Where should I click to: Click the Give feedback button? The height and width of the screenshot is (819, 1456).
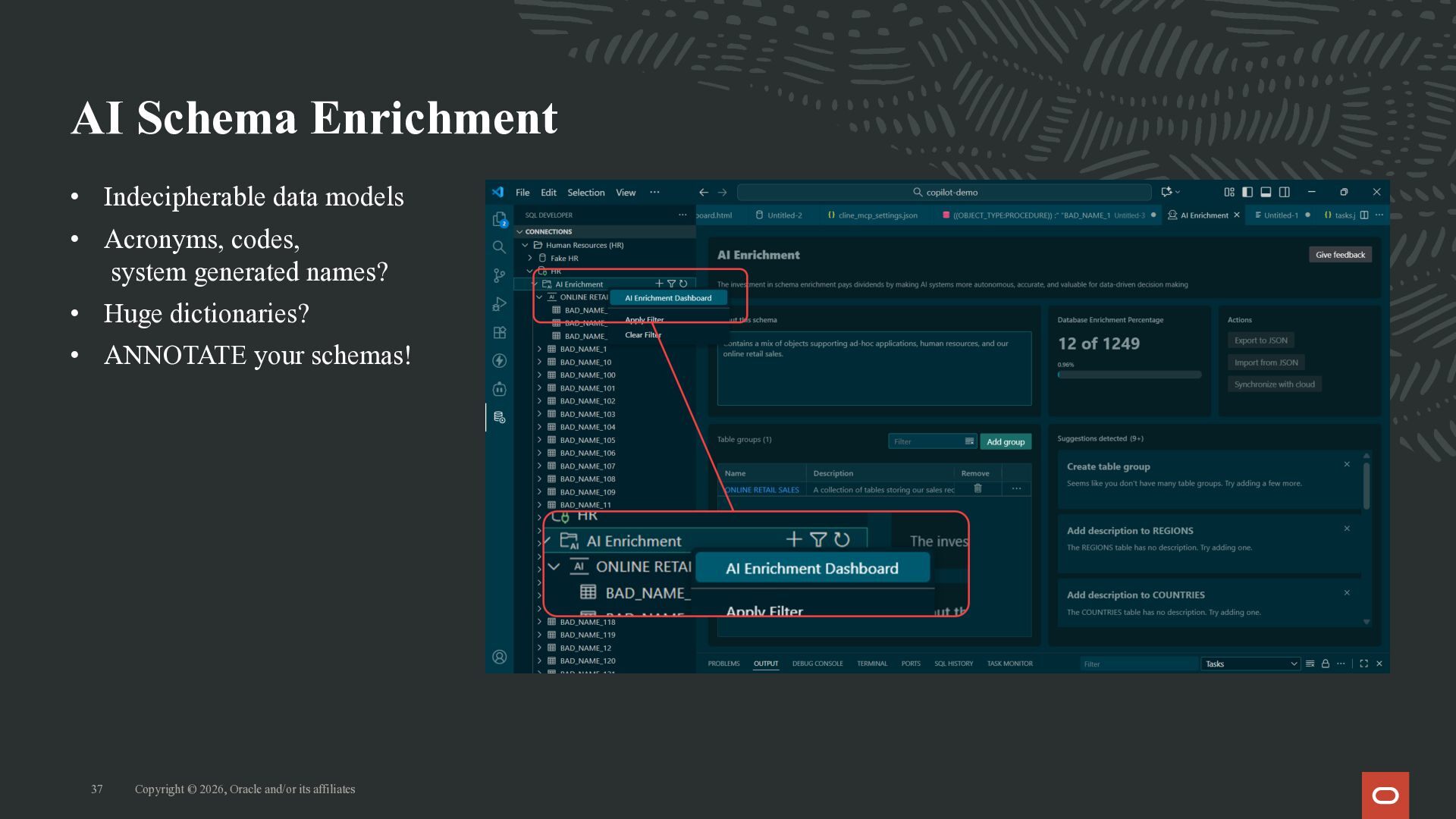click(1340, 255)
